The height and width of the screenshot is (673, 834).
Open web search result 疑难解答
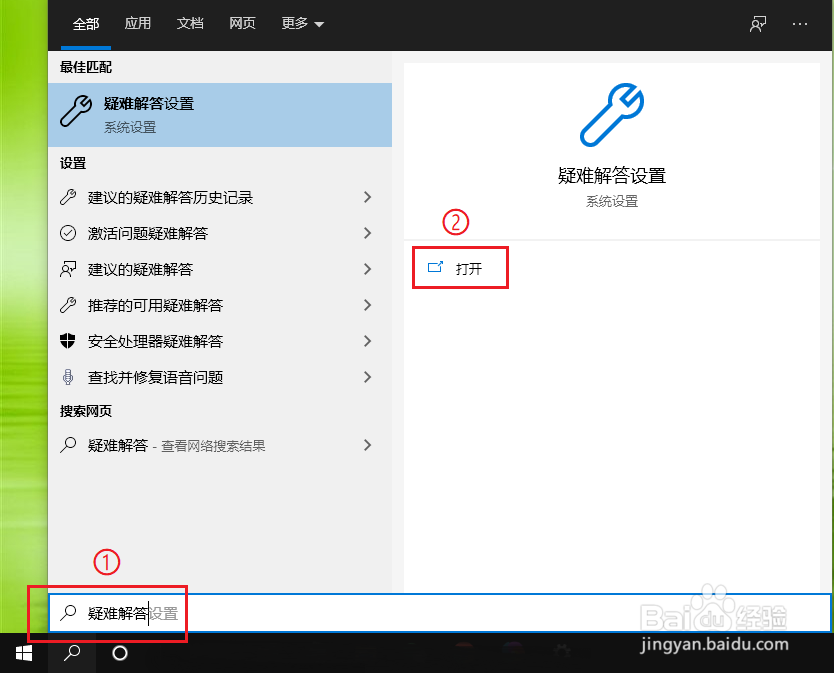[x=220, y=445]
